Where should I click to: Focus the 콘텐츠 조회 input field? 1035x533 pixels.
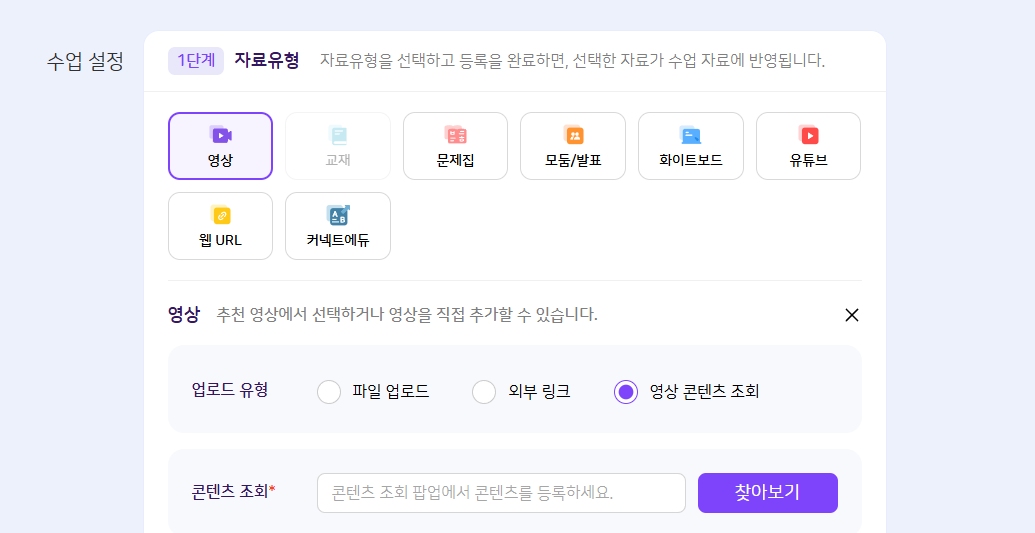pos(501,493)
